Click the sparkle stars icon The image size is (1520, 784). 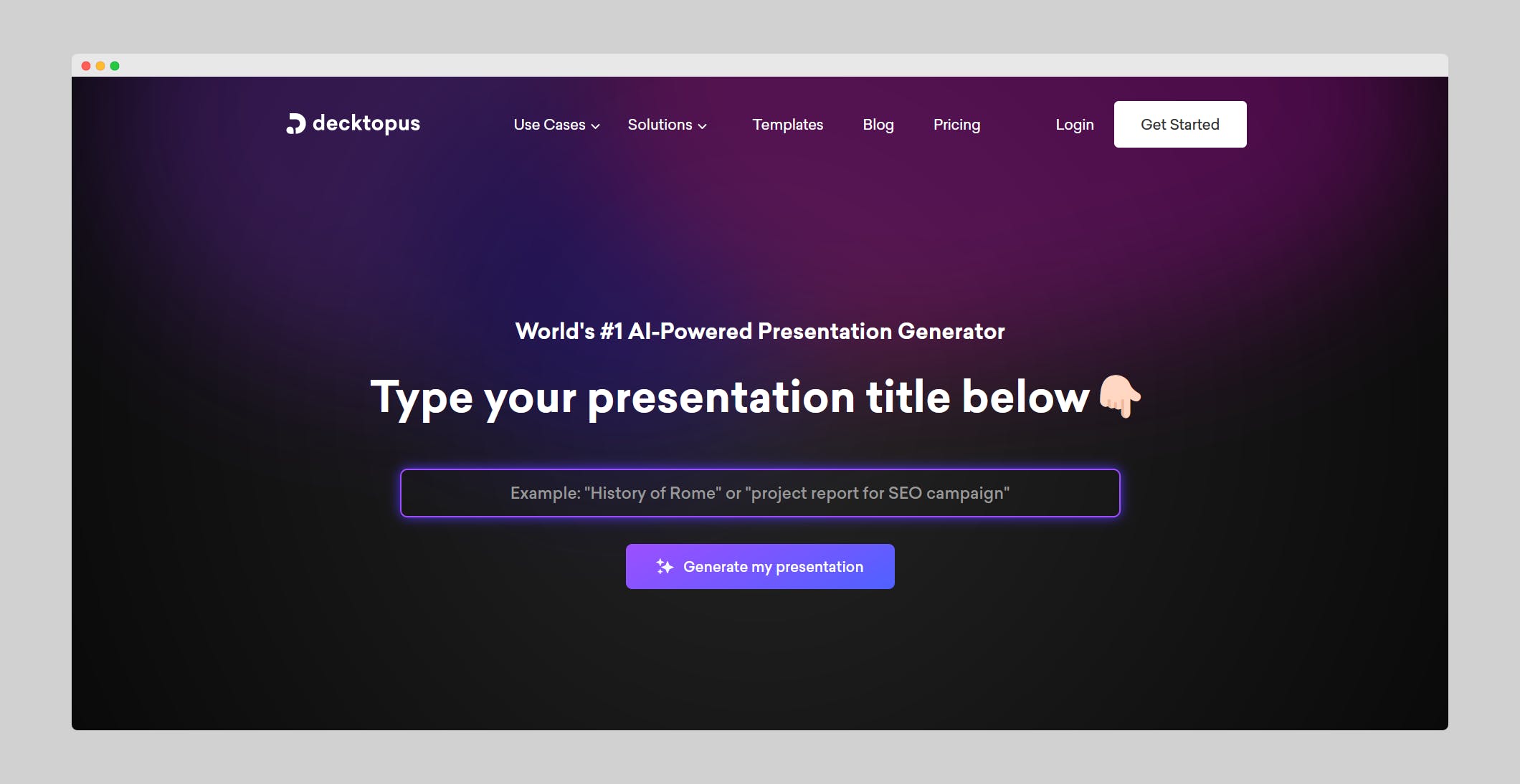pyautogui.click(x=665, y=567)
